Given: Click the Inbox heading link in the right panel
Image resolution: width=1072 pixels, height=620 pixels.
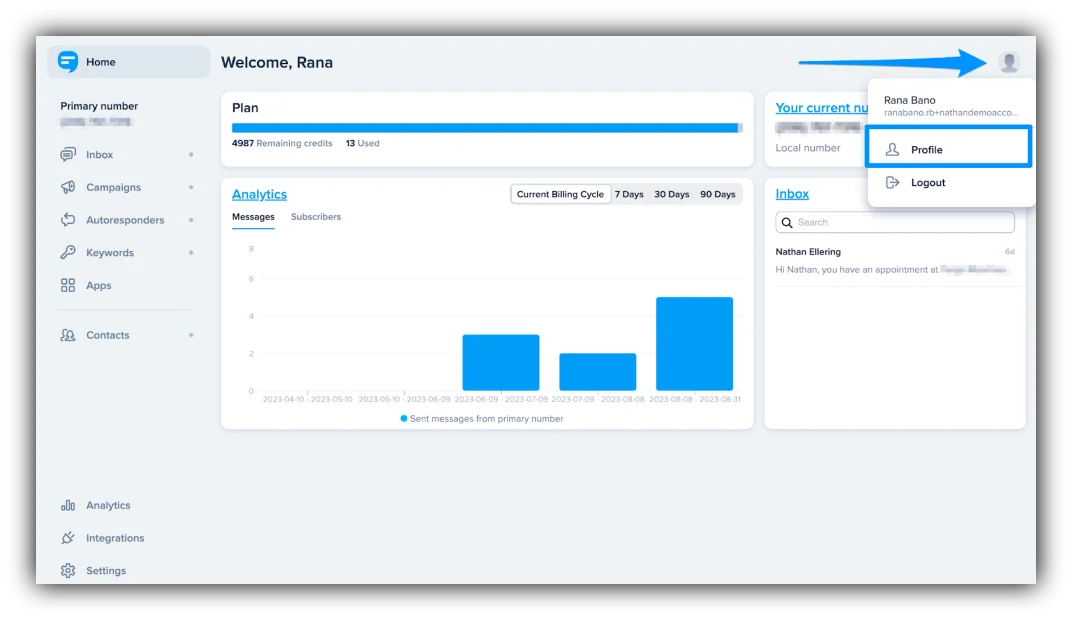Looking at the screenshot, I should point(792,194).
